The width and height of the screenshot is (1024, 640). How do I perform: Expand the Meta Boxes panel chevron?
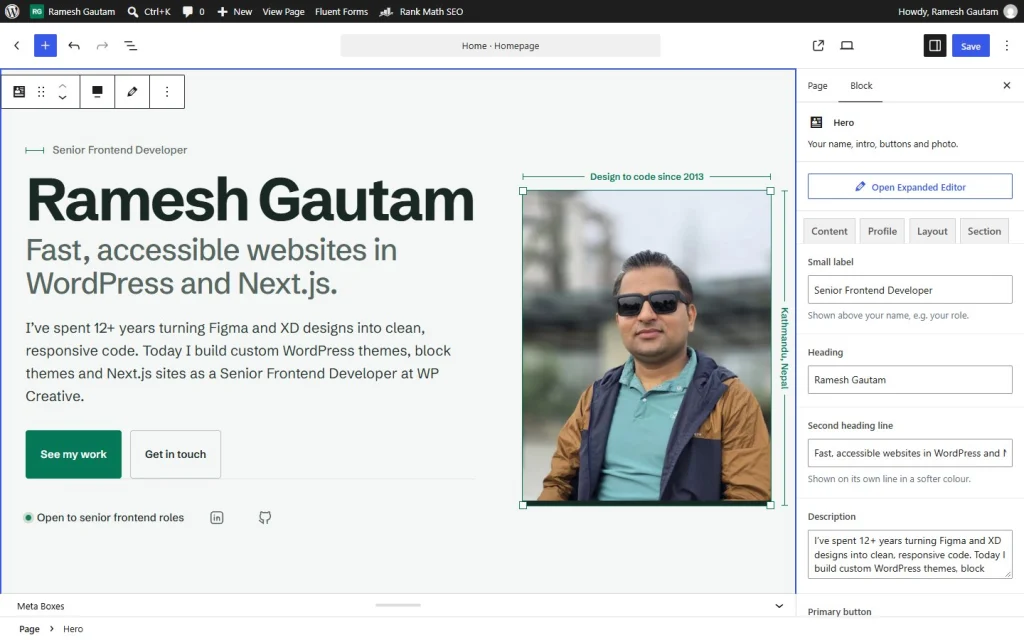click(778, 606)
